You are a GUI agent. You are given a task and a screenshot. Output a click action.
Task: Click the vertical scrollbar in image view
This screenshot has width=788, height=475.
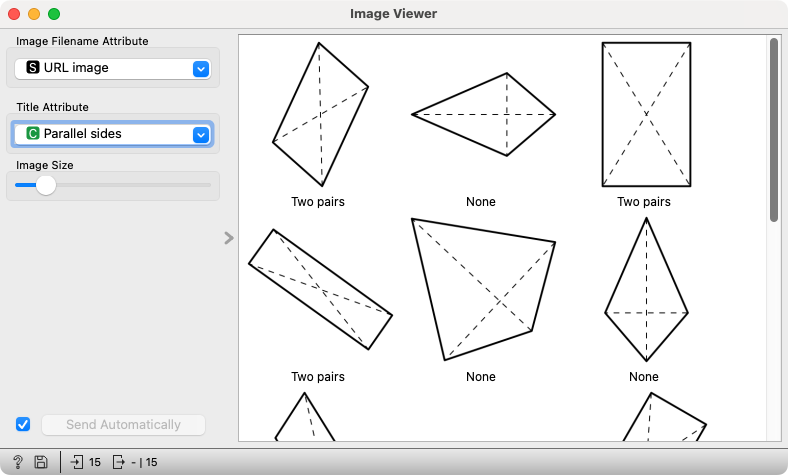(x=773, y=130)
